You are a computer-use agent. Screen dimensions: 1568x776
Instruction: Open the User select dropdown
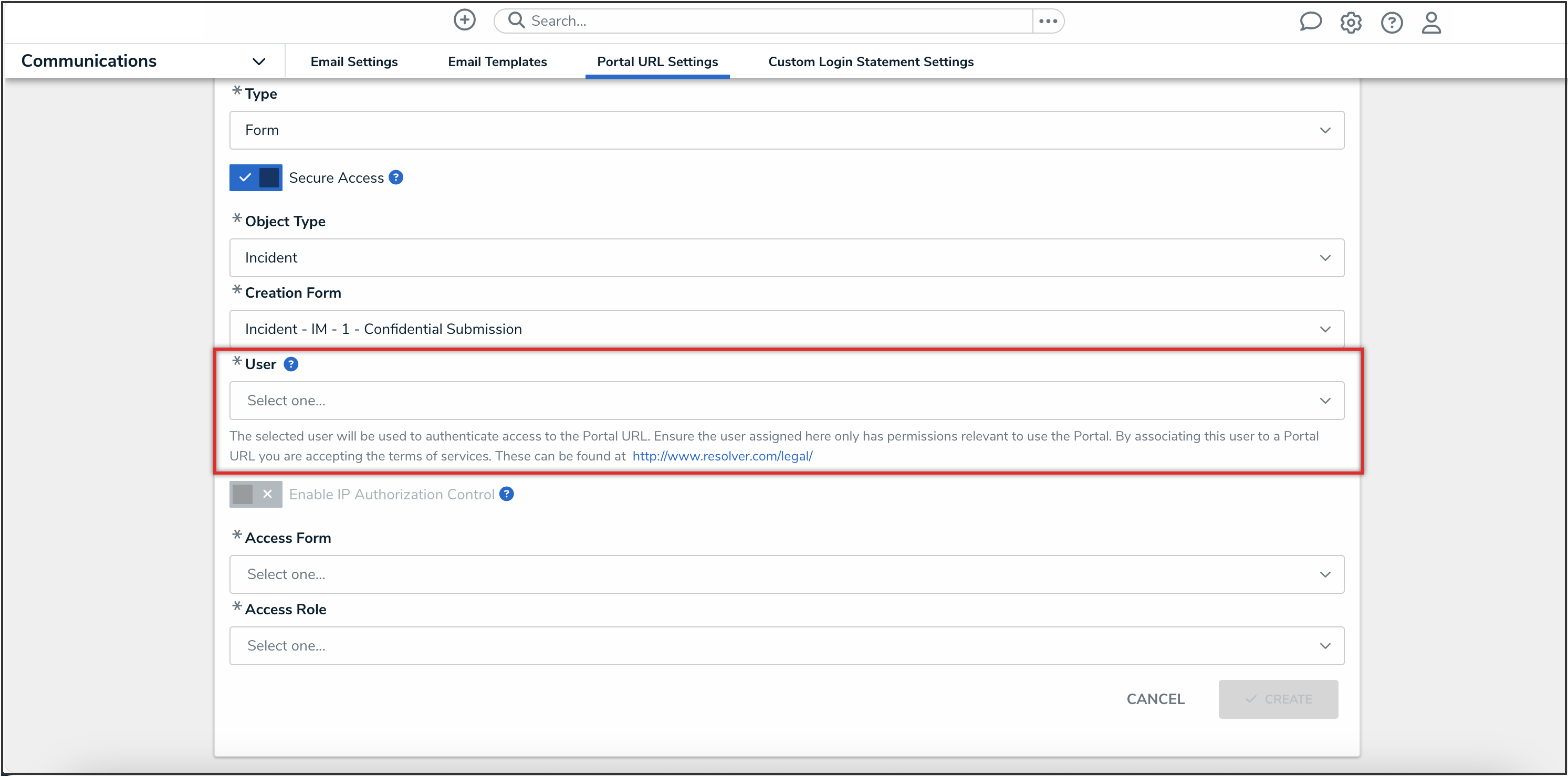(787, 401)
